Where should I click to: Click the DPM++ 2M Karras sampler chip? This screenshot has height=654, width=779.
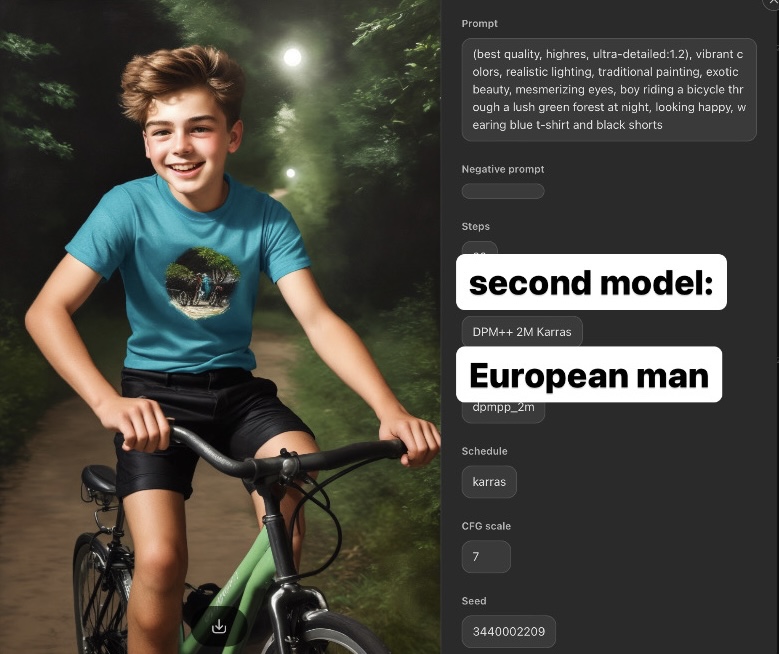click(522, 331)
